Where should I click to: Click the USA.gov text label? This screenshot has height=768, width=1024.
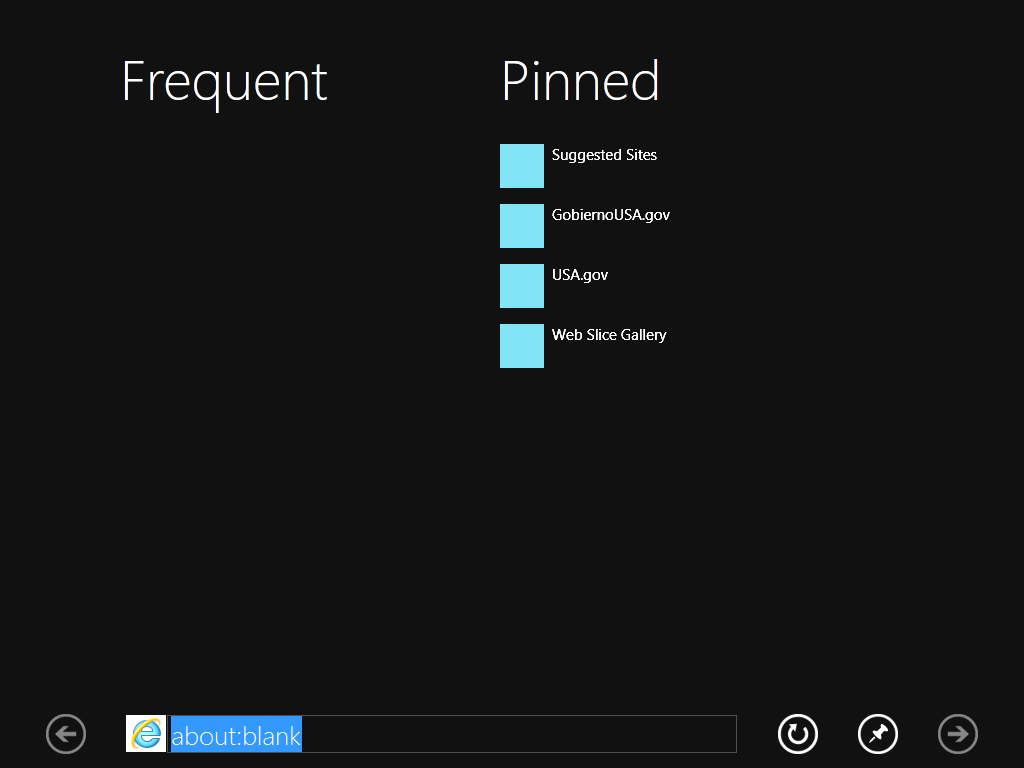tap(580, 275)
